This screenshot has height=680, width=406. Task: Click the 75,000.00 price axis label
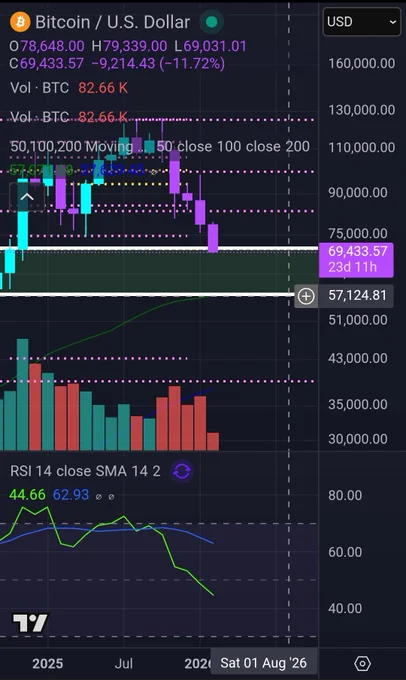point(358,234)
